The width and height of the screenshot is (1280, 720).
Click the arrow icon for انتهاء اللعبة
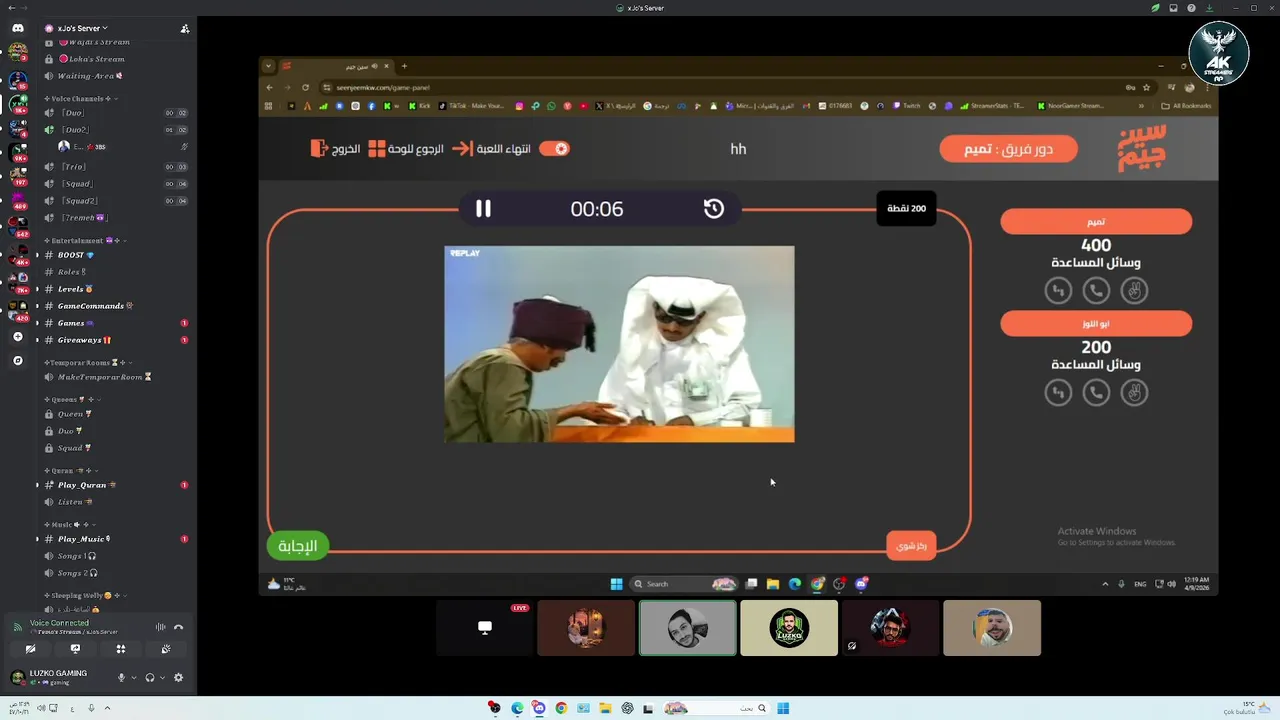pyautogui.click(x=462, y=148)
